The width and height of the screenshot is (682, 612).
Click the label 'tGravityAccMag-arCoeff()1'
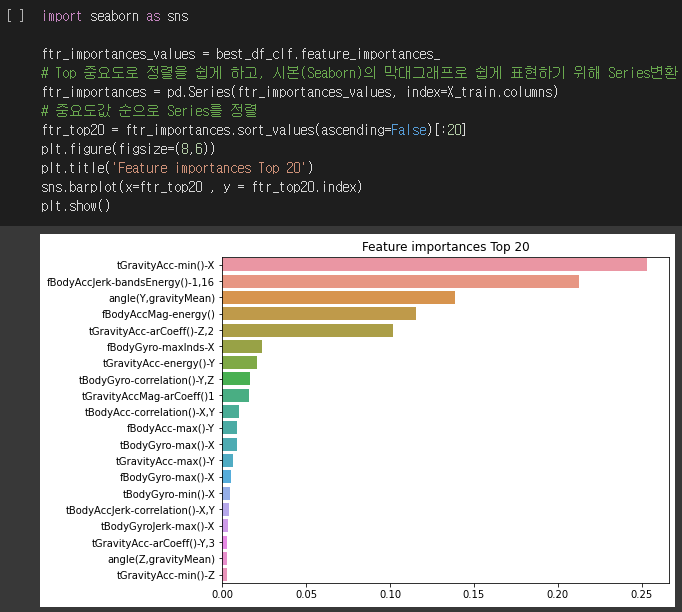pyautogui.click(x=148, y=396)
